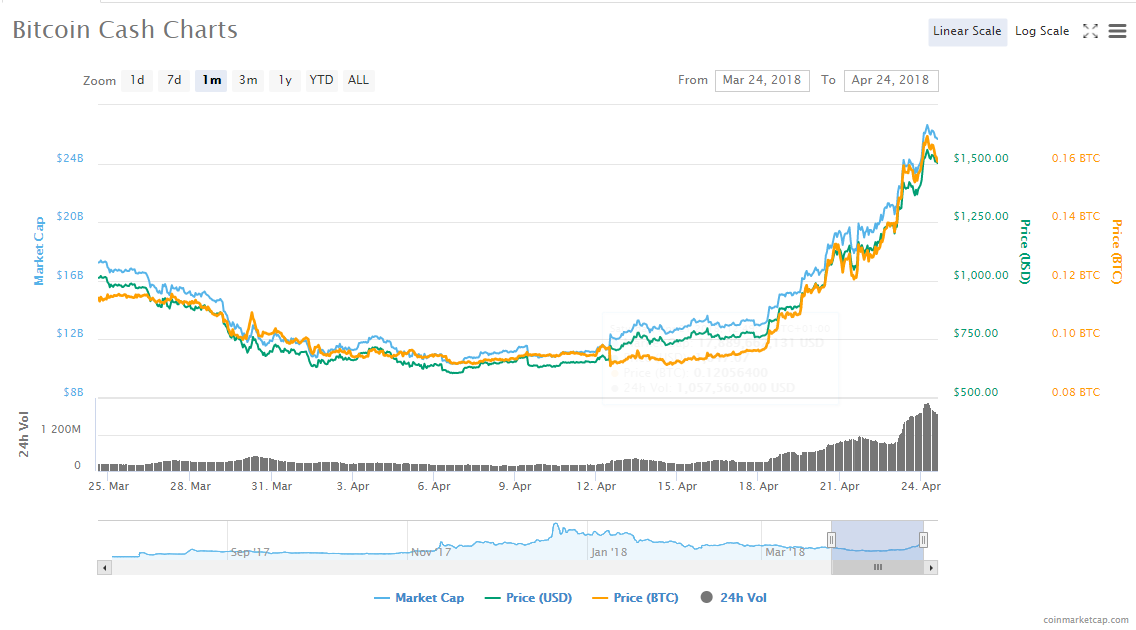
Task: Open the From date picker
Action: click(x=762, y=80)
